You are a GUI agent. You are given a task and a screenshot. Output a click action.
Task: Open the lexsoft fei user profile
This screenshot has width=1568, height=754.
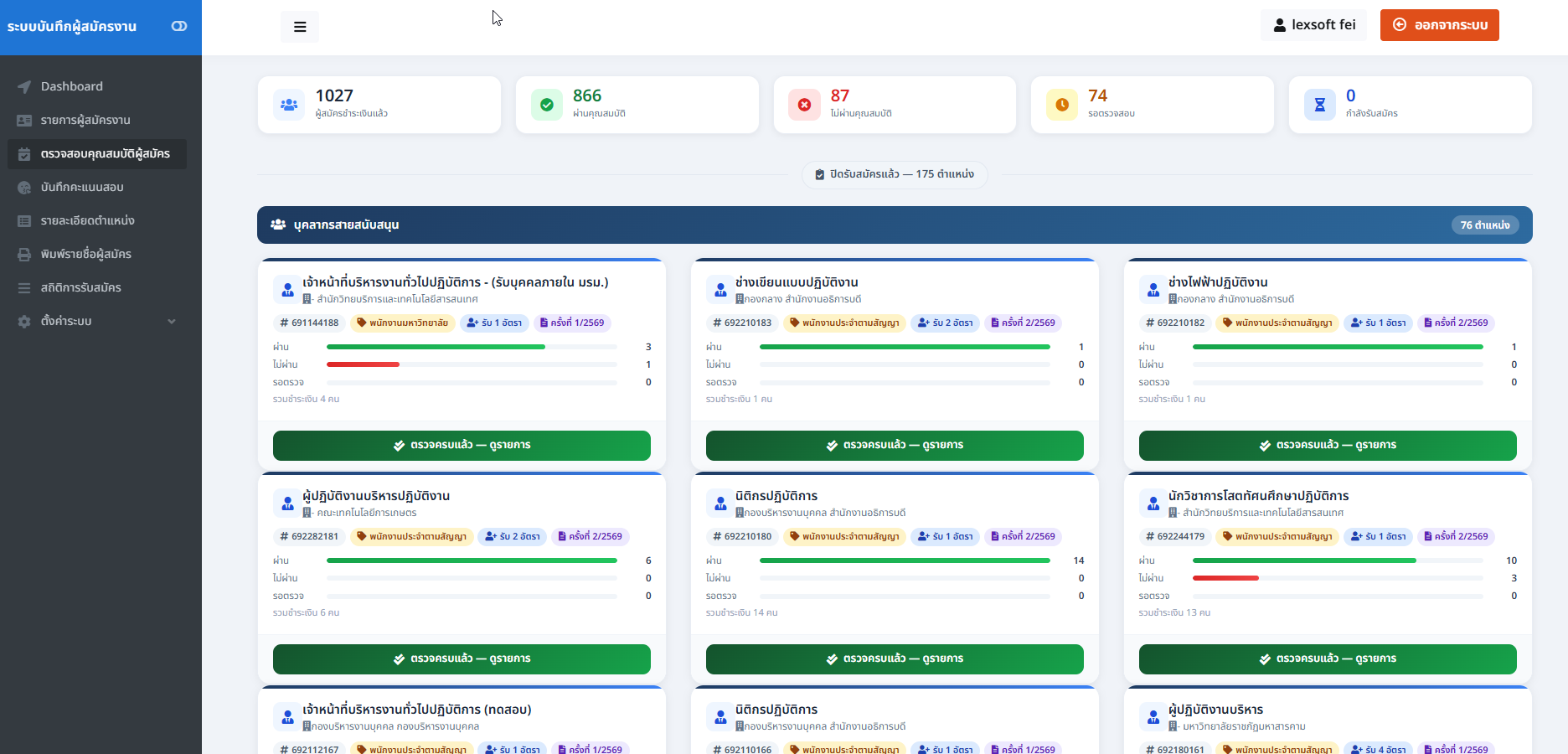click(x=1313, y=25)
